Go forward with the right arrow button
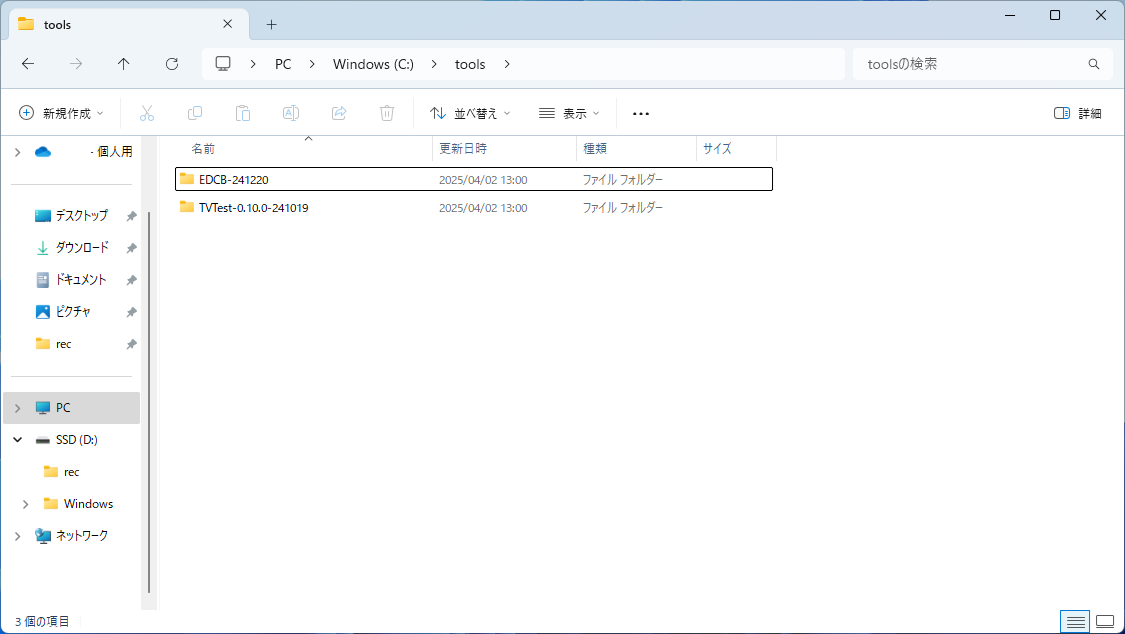 click(75, 64)
